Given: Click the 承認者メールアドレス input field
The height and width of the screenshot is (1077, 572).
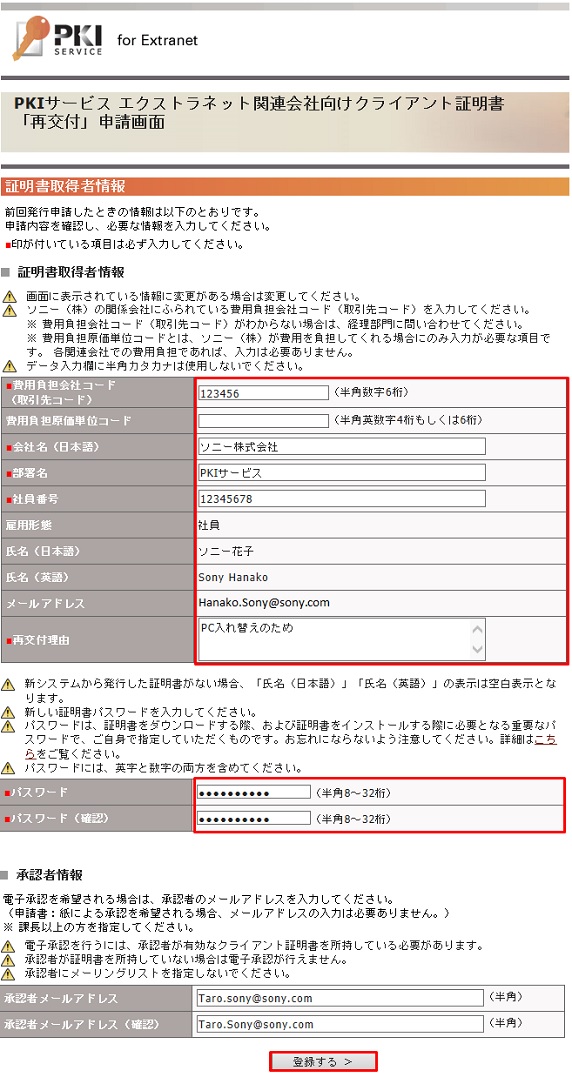Looking at the screenshot, I should 339,998.
